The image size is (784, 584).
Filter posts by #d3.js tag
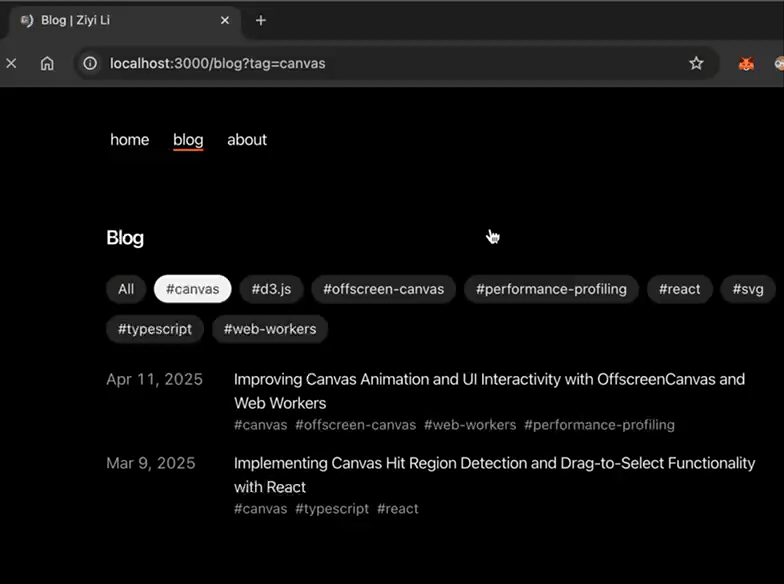(272, 289)
